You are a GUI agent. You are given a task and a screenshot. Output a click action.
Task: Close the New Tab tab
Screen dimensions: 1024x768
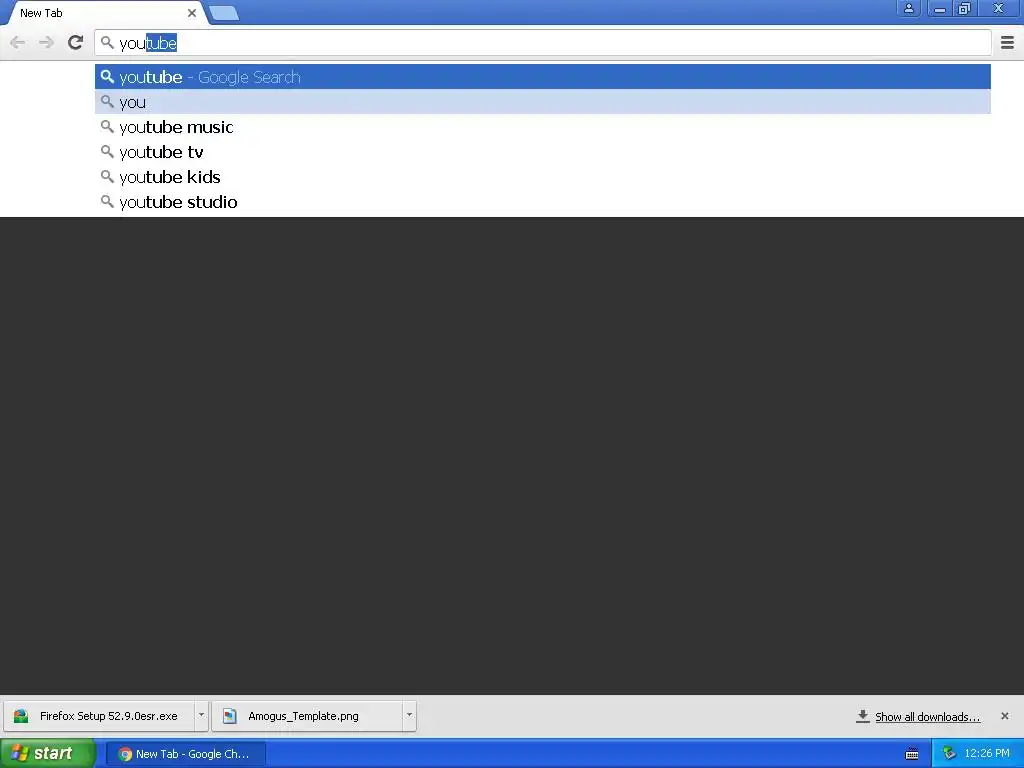[x=191, y=13]
